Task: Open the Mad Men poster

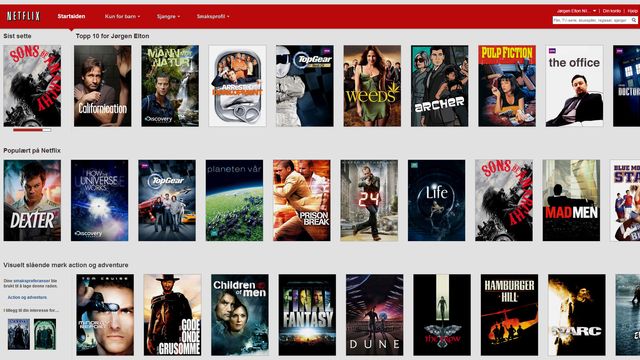Action: [x=571, y=200]
